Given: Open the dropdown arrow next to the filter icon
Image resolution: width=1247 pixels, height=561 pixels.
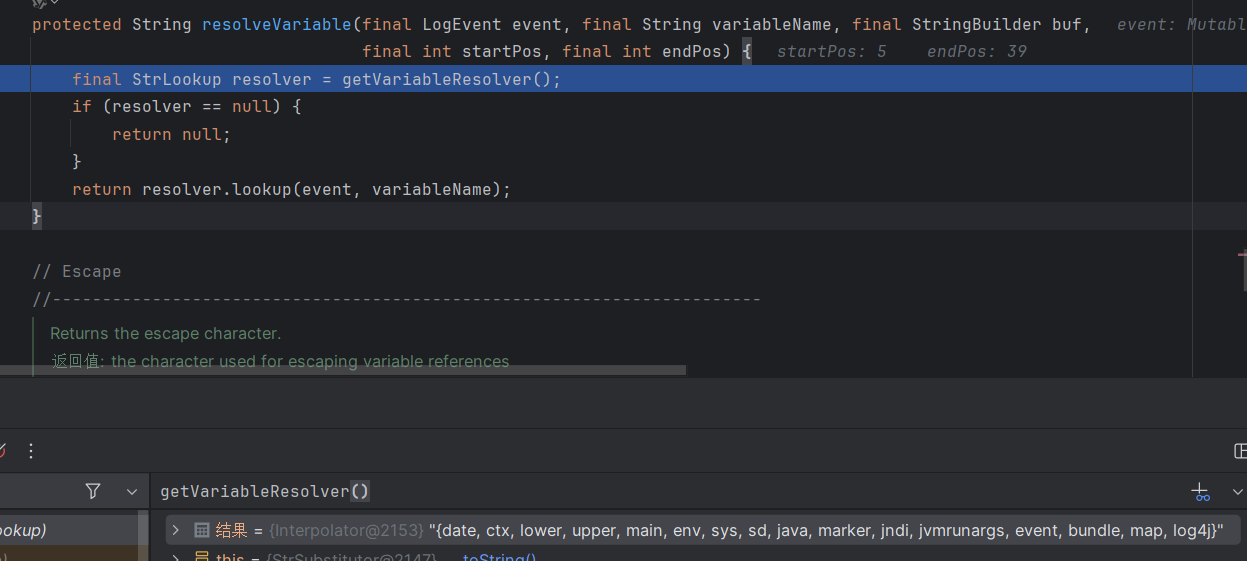Looking at the screenshot, I should point(131,491).
